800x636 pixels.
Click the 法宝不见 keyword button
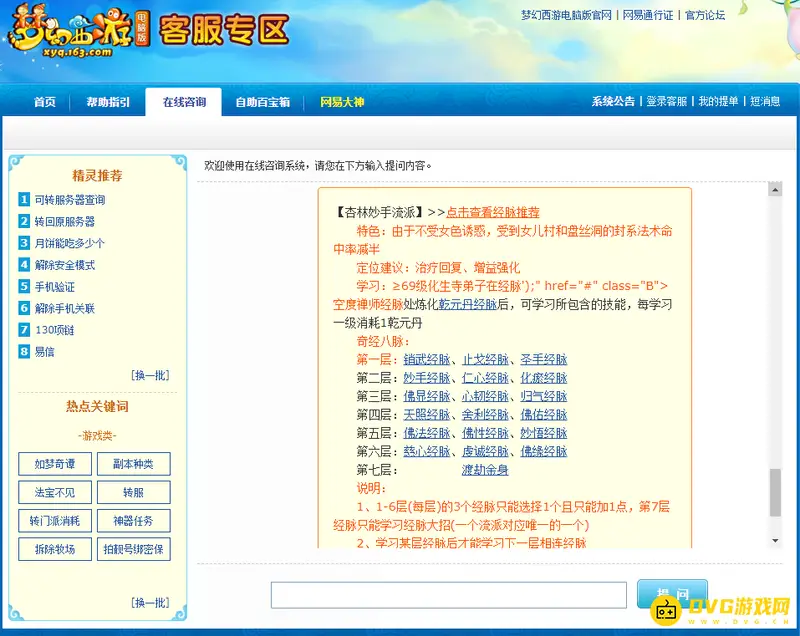[x=55, y=492]
